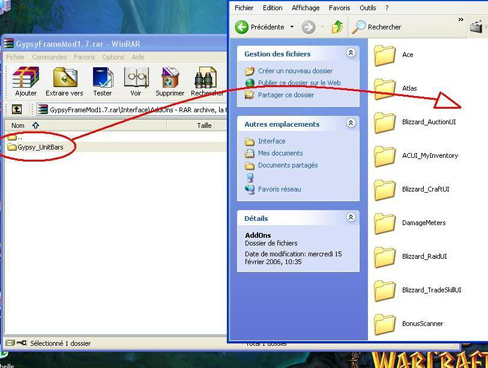Select the Ace folder
Viewport: 488px width, 368px height.
point(394,55)
